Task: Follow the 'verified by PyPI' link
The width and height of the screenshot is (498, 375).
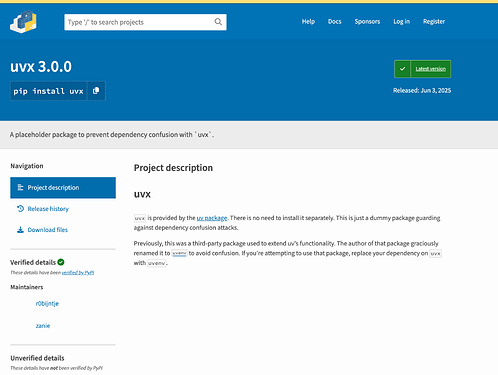Action: [x=78, y=273]
